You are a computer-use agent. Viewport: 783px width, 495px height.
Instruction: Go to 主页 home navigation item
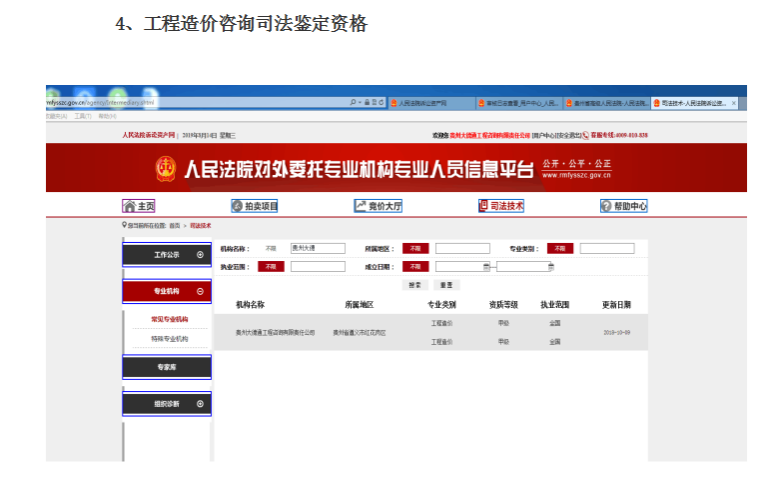(x=139, y=206)
